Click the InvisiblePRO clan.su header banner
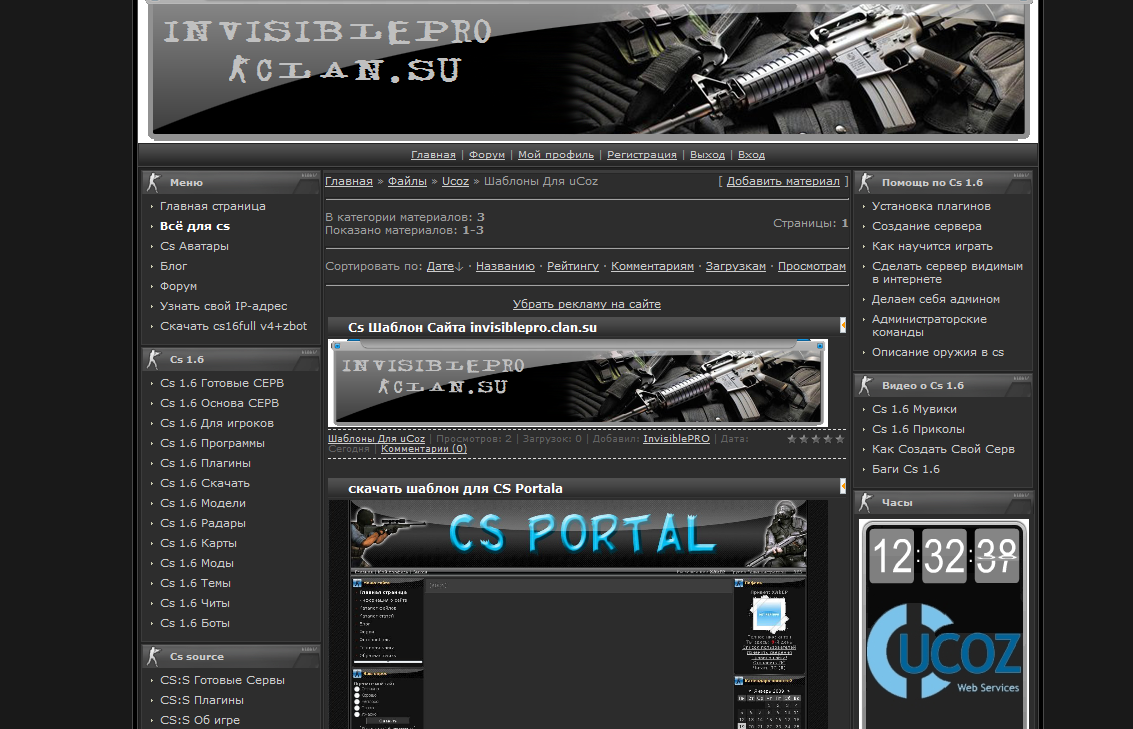This screenshot has width=1133, height=729. pos(588,69)
